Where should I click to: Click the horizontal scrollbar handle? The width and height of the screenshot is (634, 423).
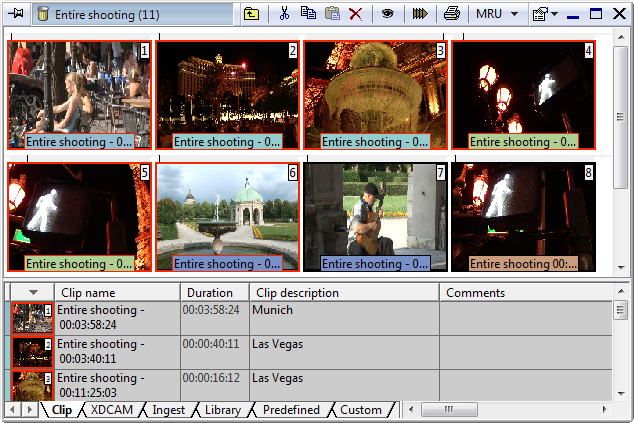tap(449, 409)
